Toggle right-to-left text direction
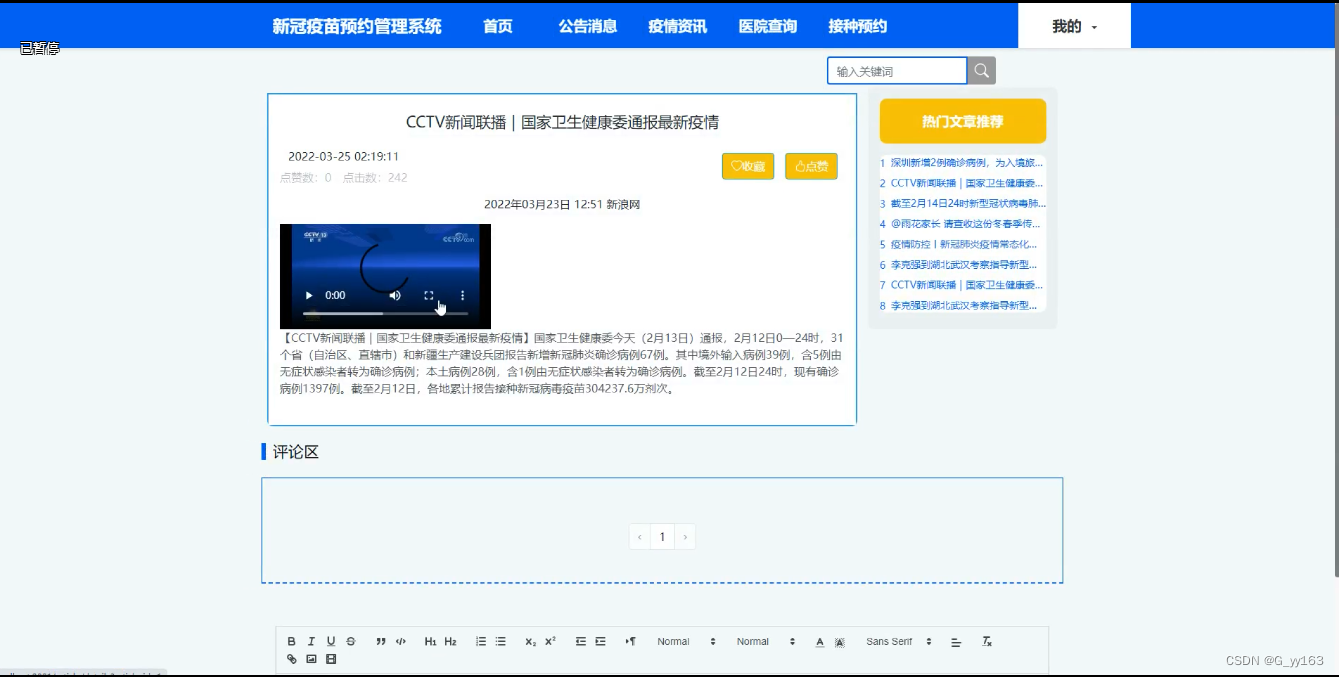 coord(631,641)
